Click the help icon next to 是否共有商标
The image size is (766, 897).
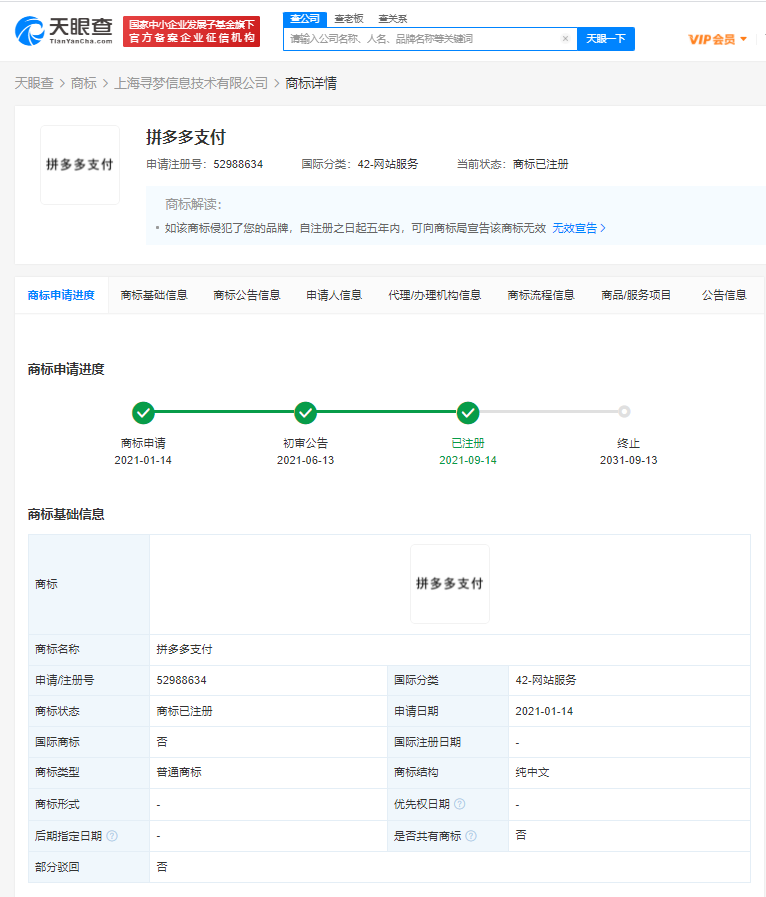tap(471, 835)
